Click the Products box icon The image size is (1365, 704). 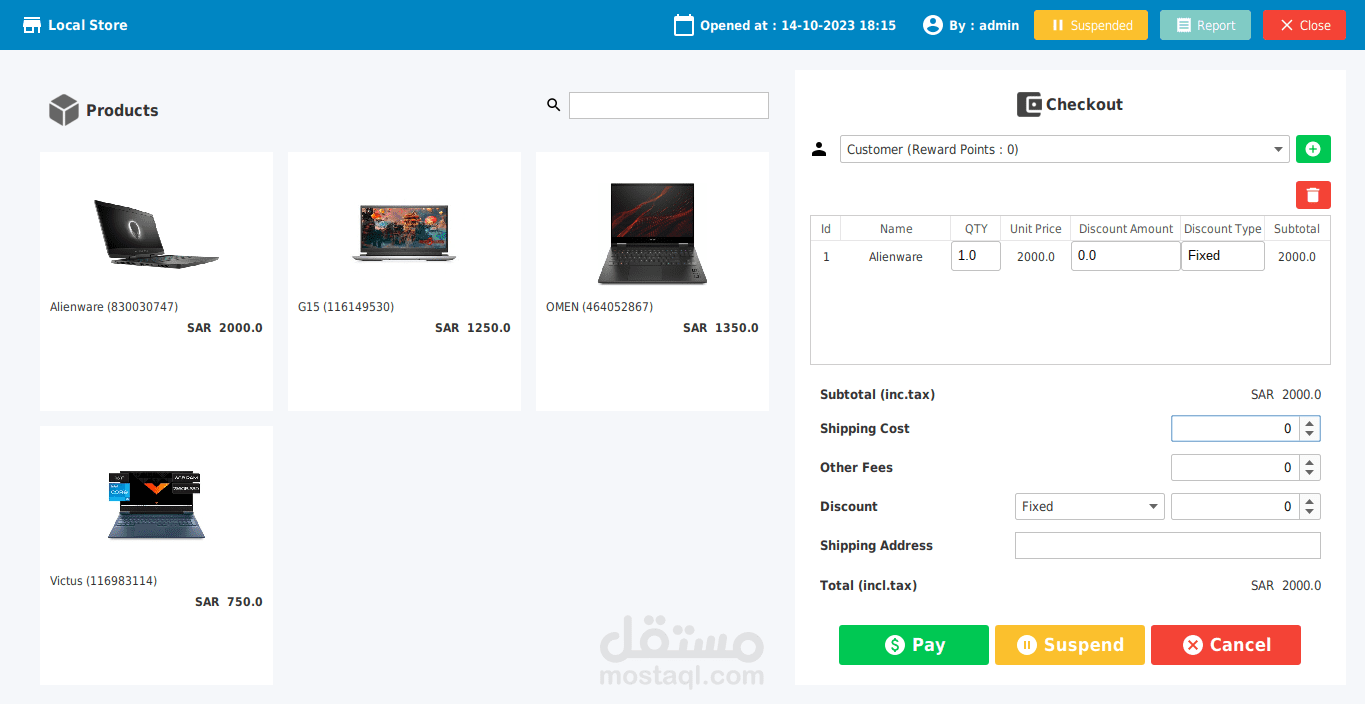(x=64, y=110)
